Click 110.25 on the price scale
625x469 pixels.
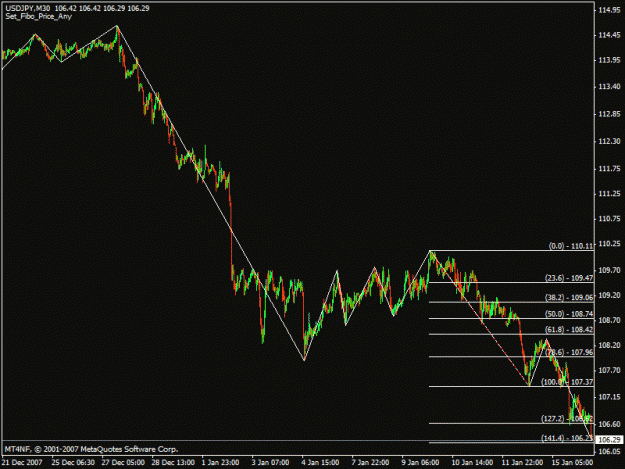[x=609, y=244]
